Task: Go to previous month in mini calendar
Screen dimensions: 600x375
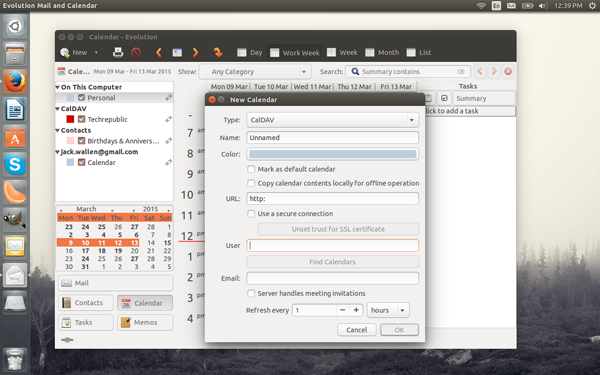Action: tap(61, 210)
